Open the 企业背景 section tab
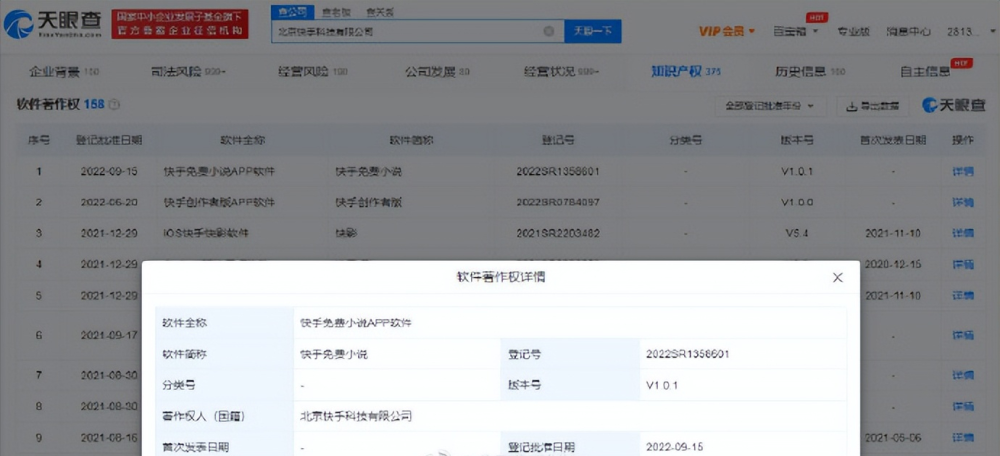The image size is (1000, 456). pos(63,72)
